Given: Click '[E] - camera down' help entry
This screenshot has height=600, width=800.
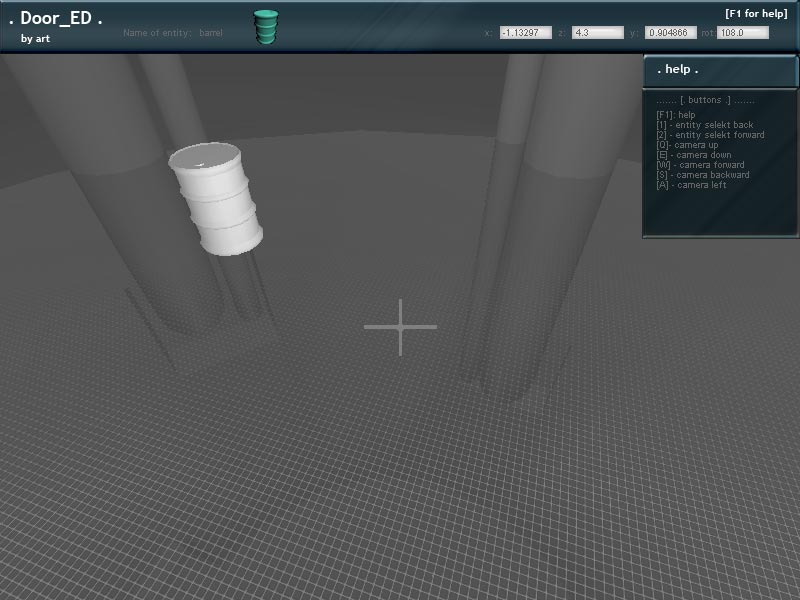Looking at the screenshot, I should [x=693, y=155].
